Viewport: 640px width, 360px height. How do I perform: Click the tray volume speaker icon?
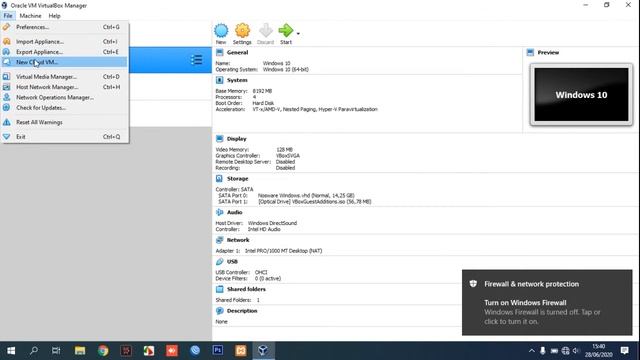pos(576,351)
